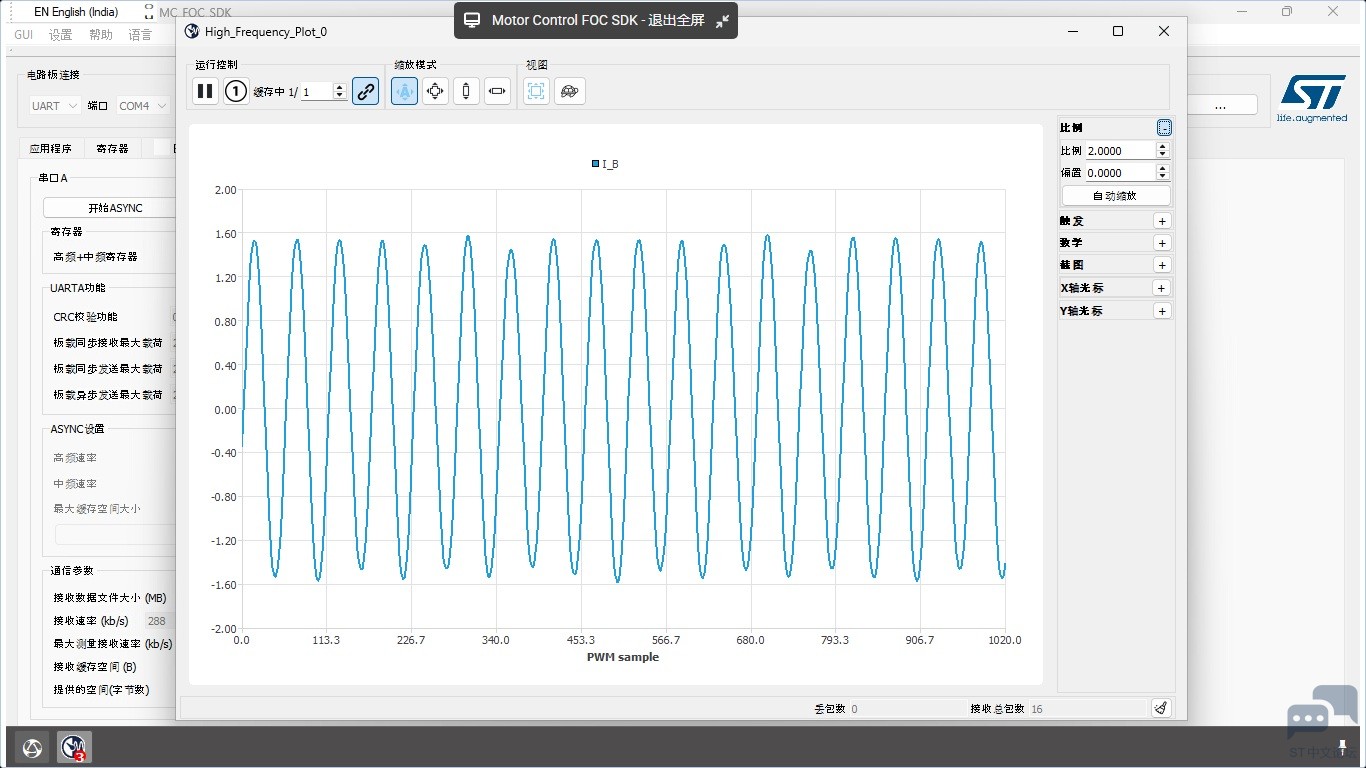Select the horizontal zoom mode icon
This screenshot has width=1366, height=768.
[x=497, y=91]
